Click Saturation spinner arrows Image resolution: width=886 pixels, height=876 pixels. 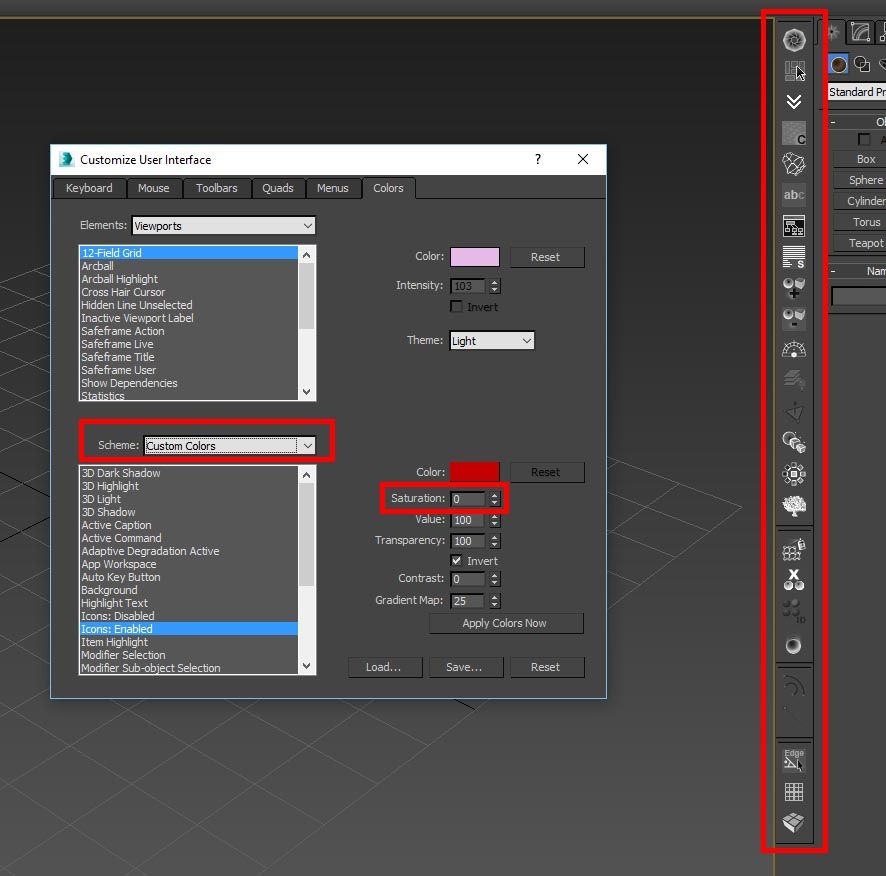pyautogui.click(x=494, y=498)
